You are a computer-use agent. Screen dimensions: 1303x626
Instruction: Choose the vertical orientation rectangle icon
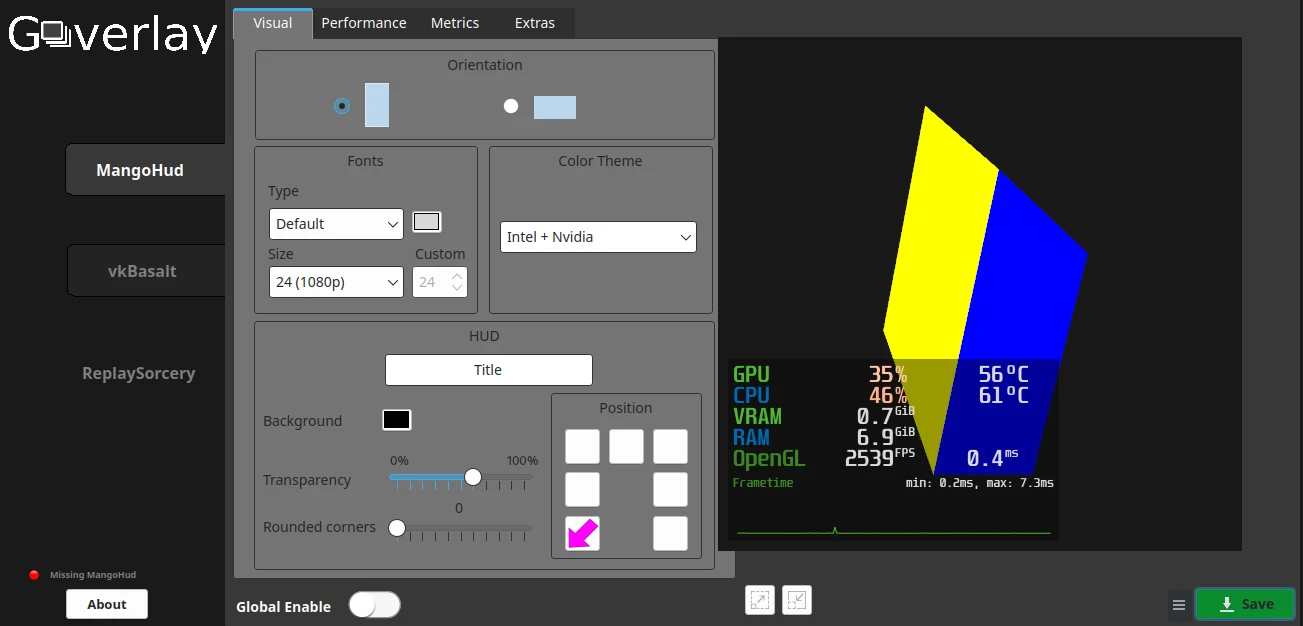pyautogui.click(x=377, y=105)
